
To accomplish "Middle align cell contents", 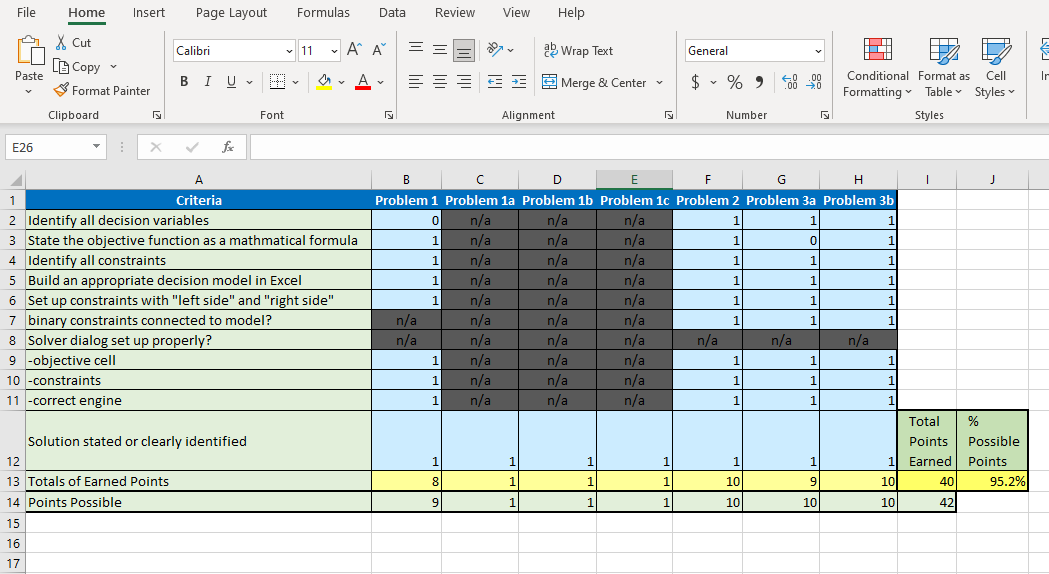I will (x=440, y=50).
